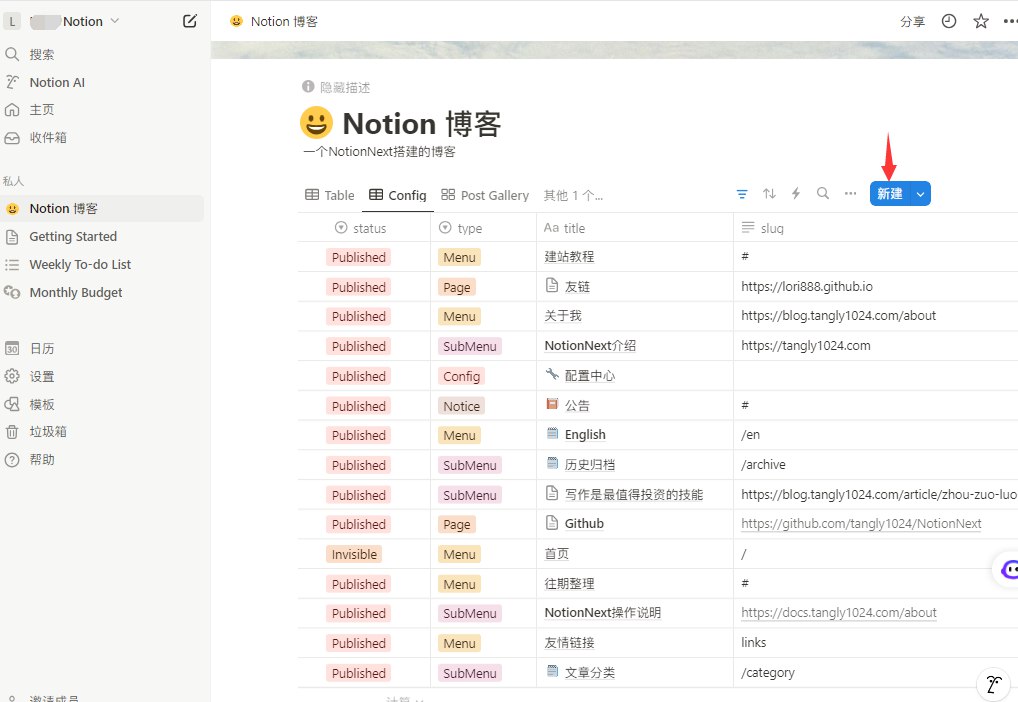This screenshot has height=702, width=1018.
Task: Expand the 新建 dropdown arrow
Action: pyautogui.click(x=921, y=194)
